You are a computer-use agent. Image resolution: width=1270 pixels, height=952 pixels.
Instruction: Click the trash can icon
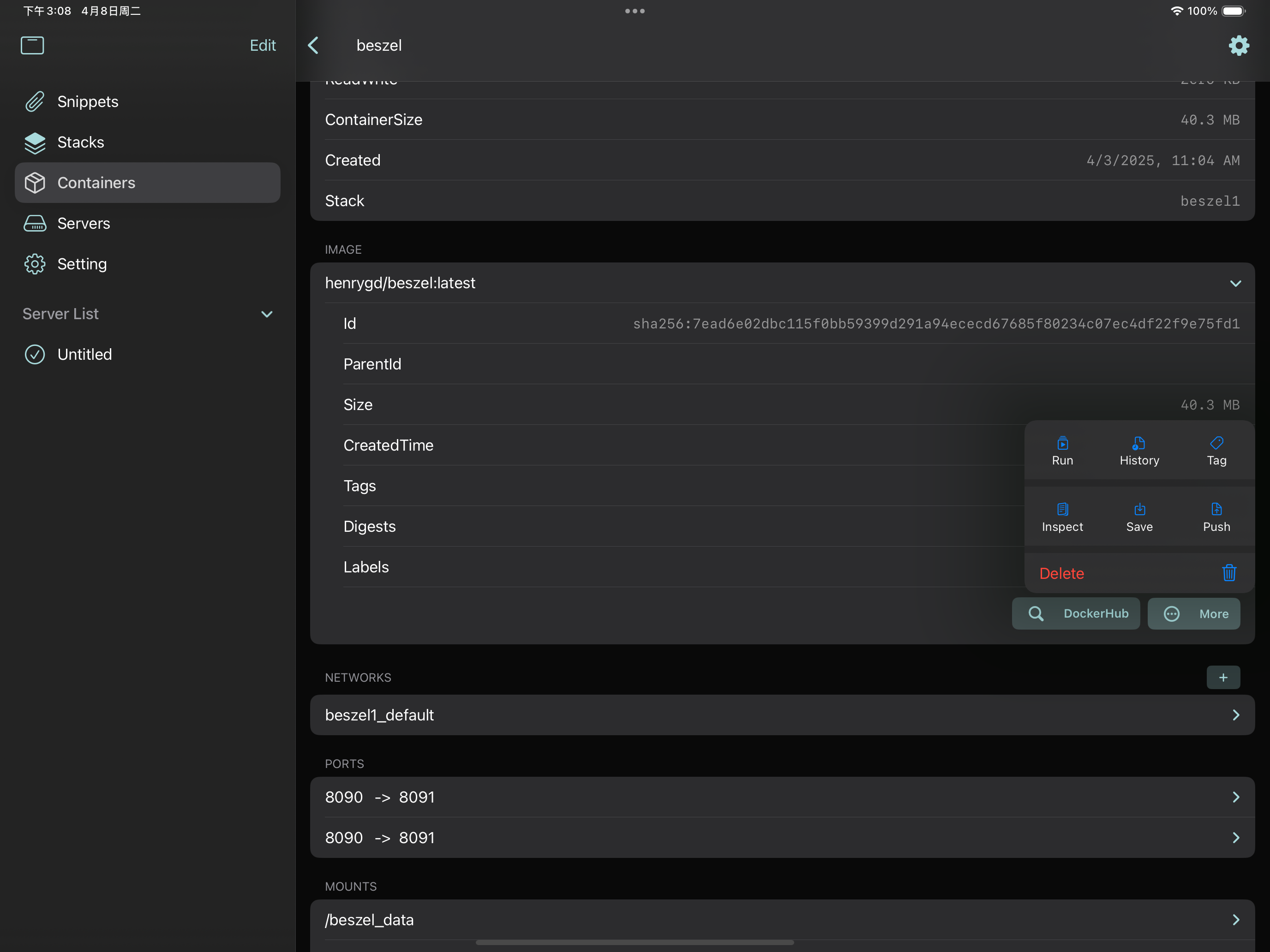1228,573
